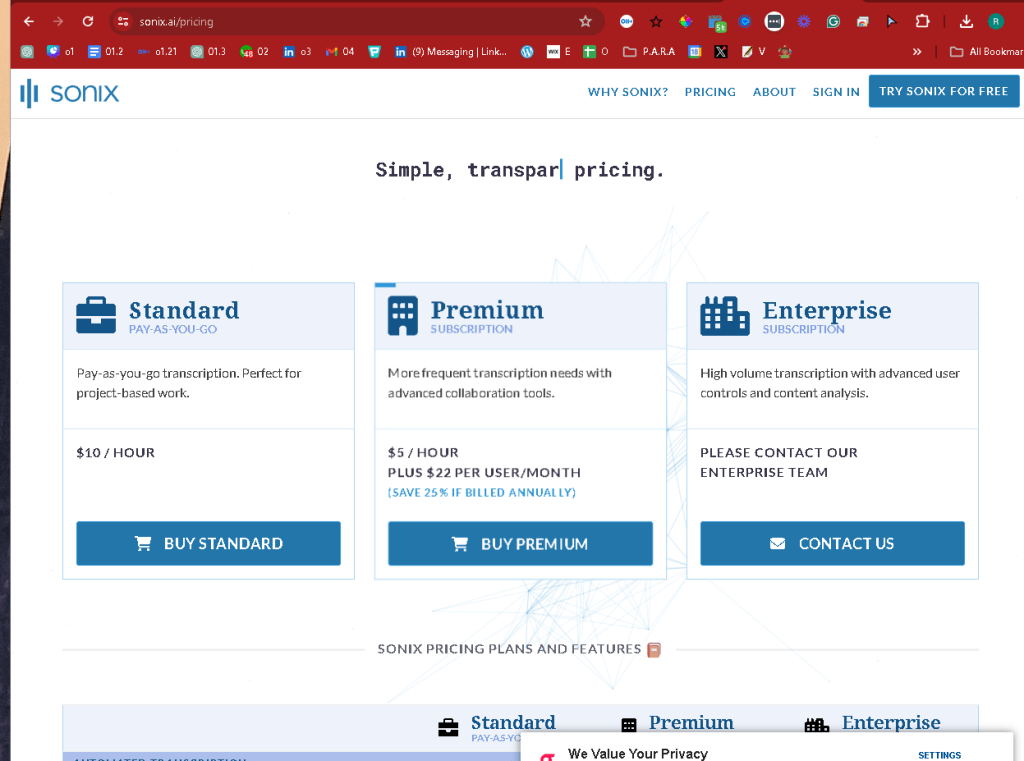Go back with the browser back arrow
Screen dimensions: 1024x761
(29, 22)
